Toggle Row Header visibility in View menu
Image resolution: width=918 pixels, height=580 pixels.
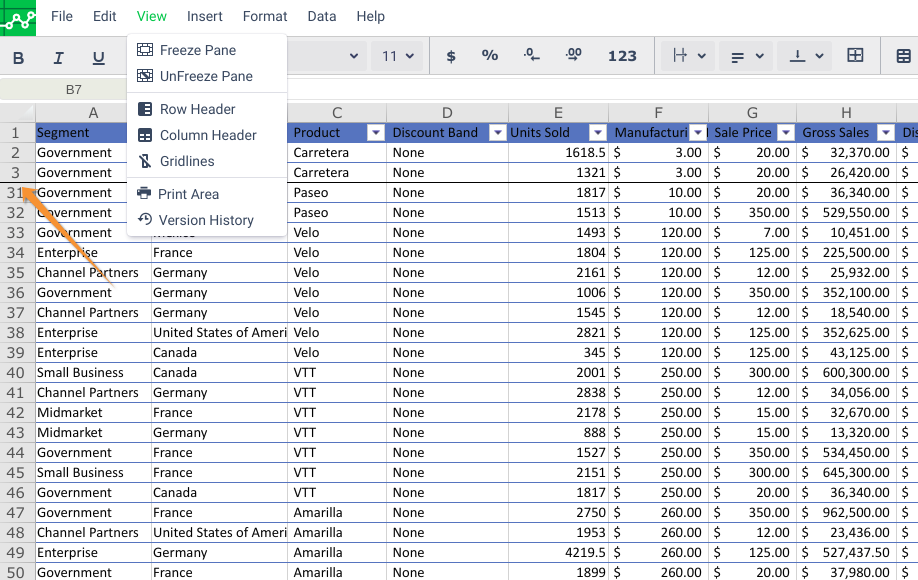(197, 109)
